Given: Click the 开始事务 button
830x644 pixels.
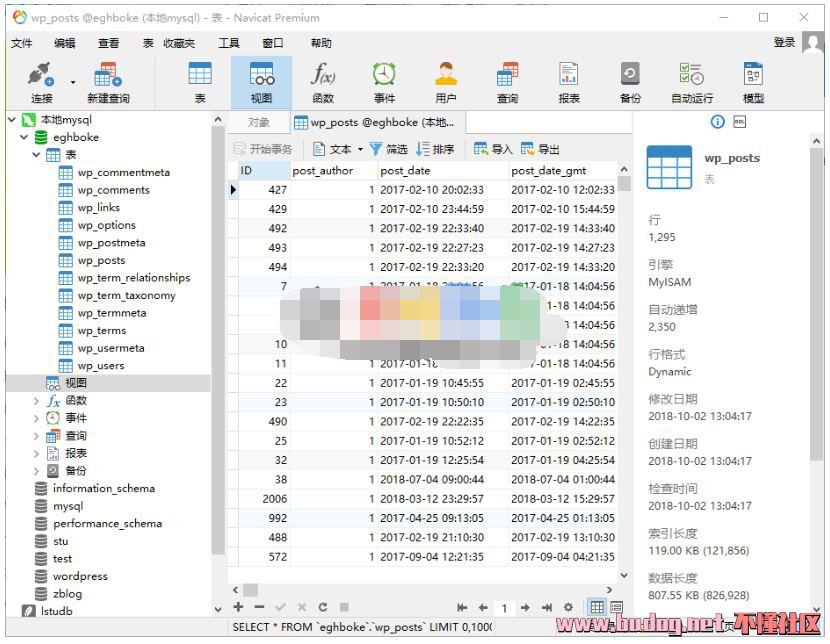Looking at the screenshot, I should coord(263,149).
